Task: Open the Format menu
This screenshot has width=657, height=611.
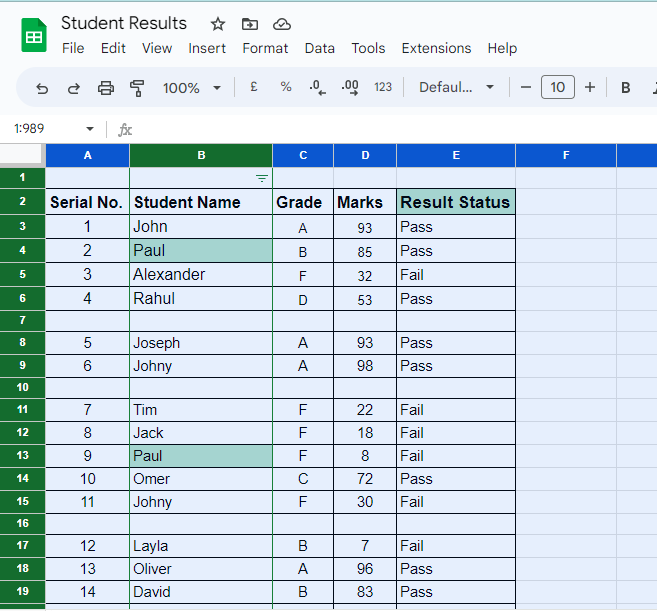Action: click(265, 48)
